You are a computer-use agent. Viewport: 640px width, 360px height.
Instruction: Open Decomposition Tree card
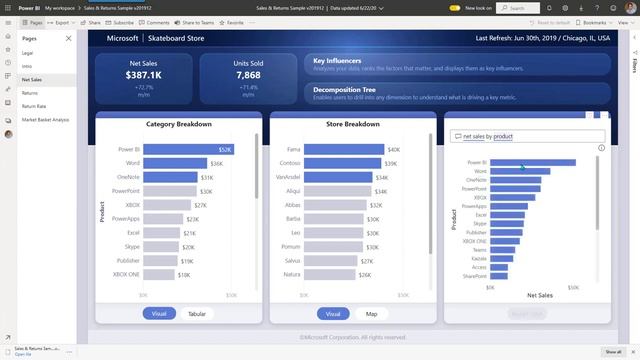[x=457, y=93]
